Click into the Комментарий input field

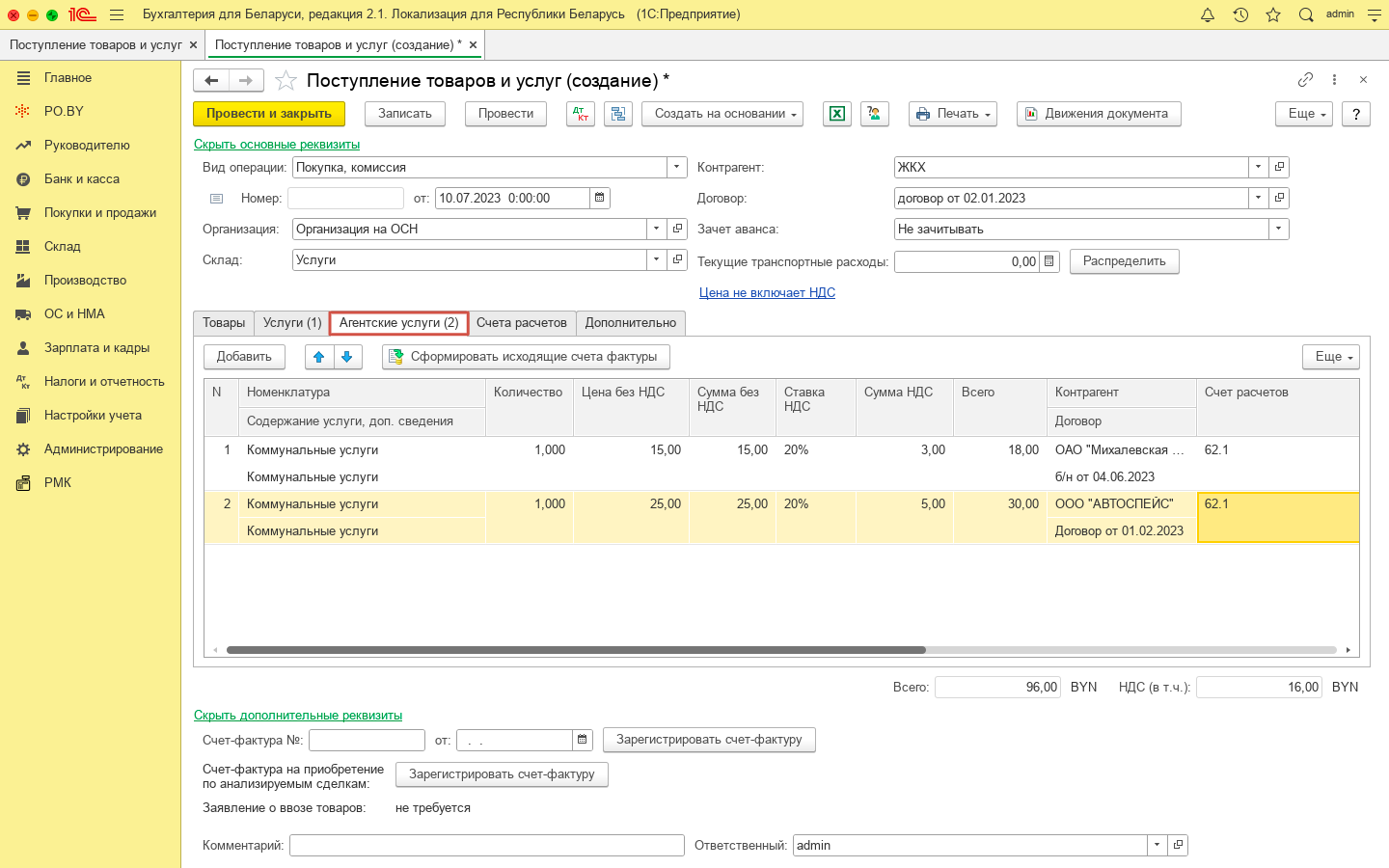click(486, 845)
